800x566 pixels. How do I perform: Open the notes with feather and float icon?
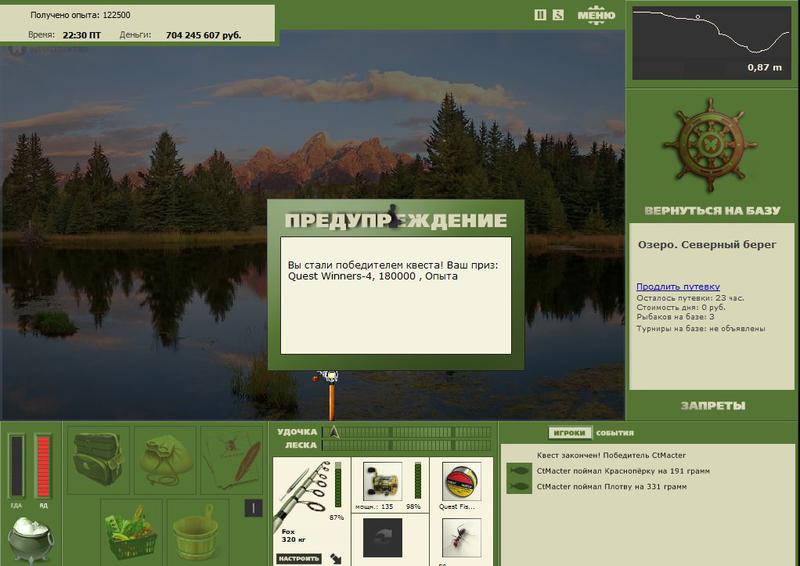point(232,460)
